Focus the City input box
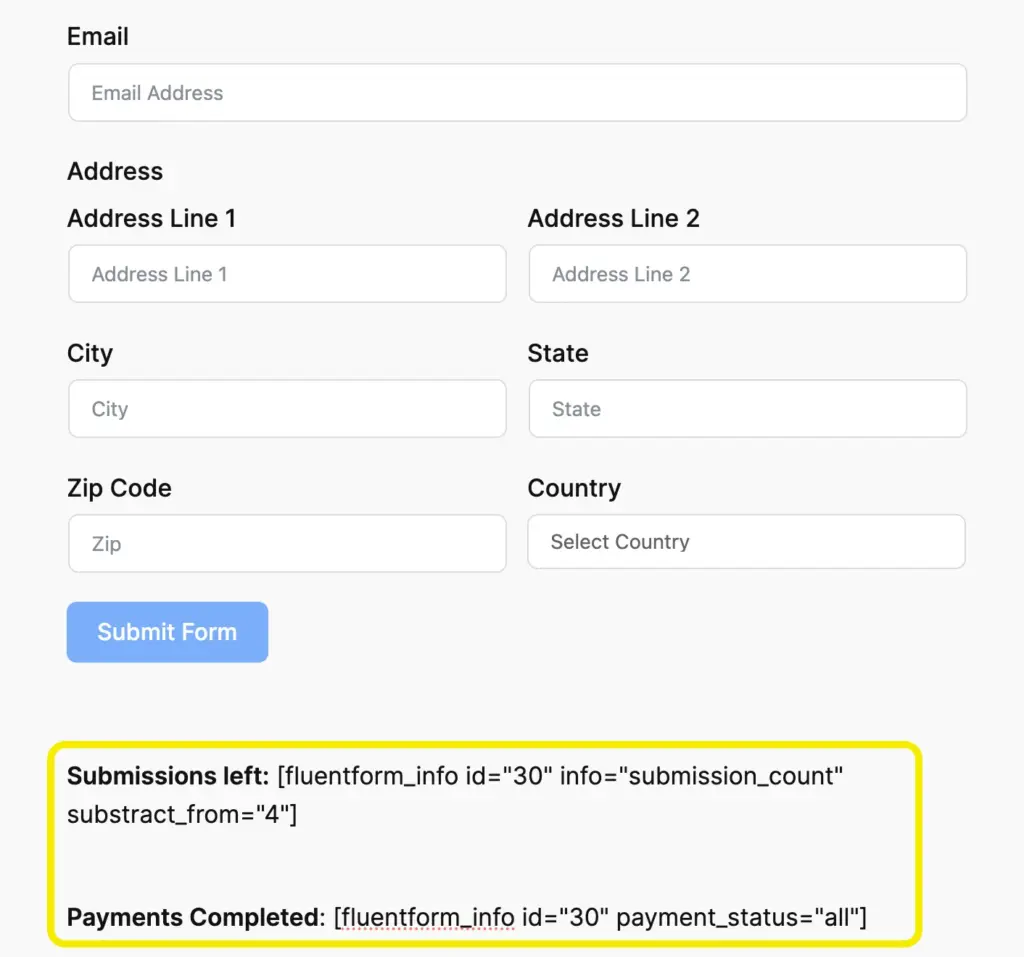Image resolution: width=1024 pixels, height=957 pixels. pyautogui.click(x=287, y=408)
